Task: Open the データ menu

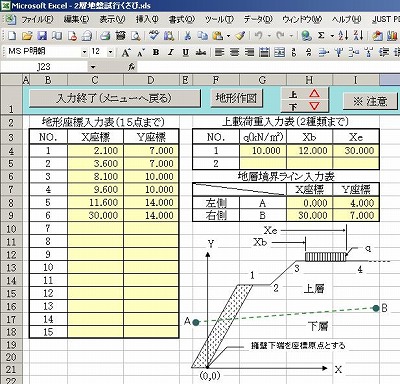Action: pos(258,19)
